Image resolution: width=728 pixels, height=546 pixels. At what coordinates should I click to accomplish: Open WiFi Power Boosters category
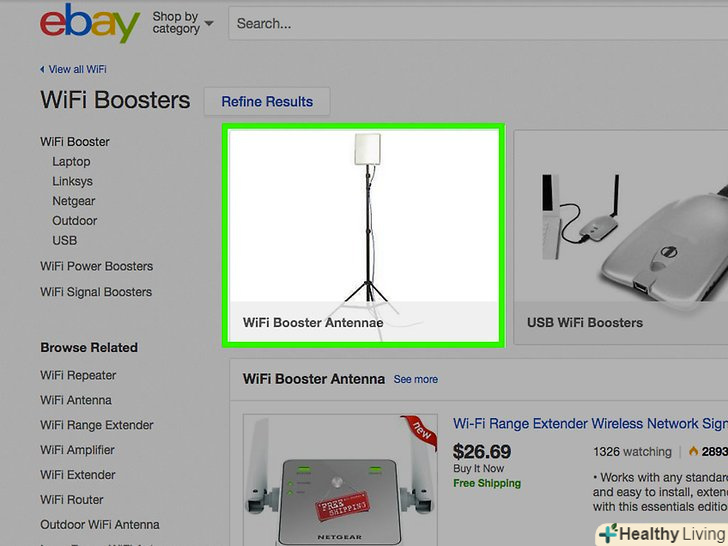tap(97, 266)
